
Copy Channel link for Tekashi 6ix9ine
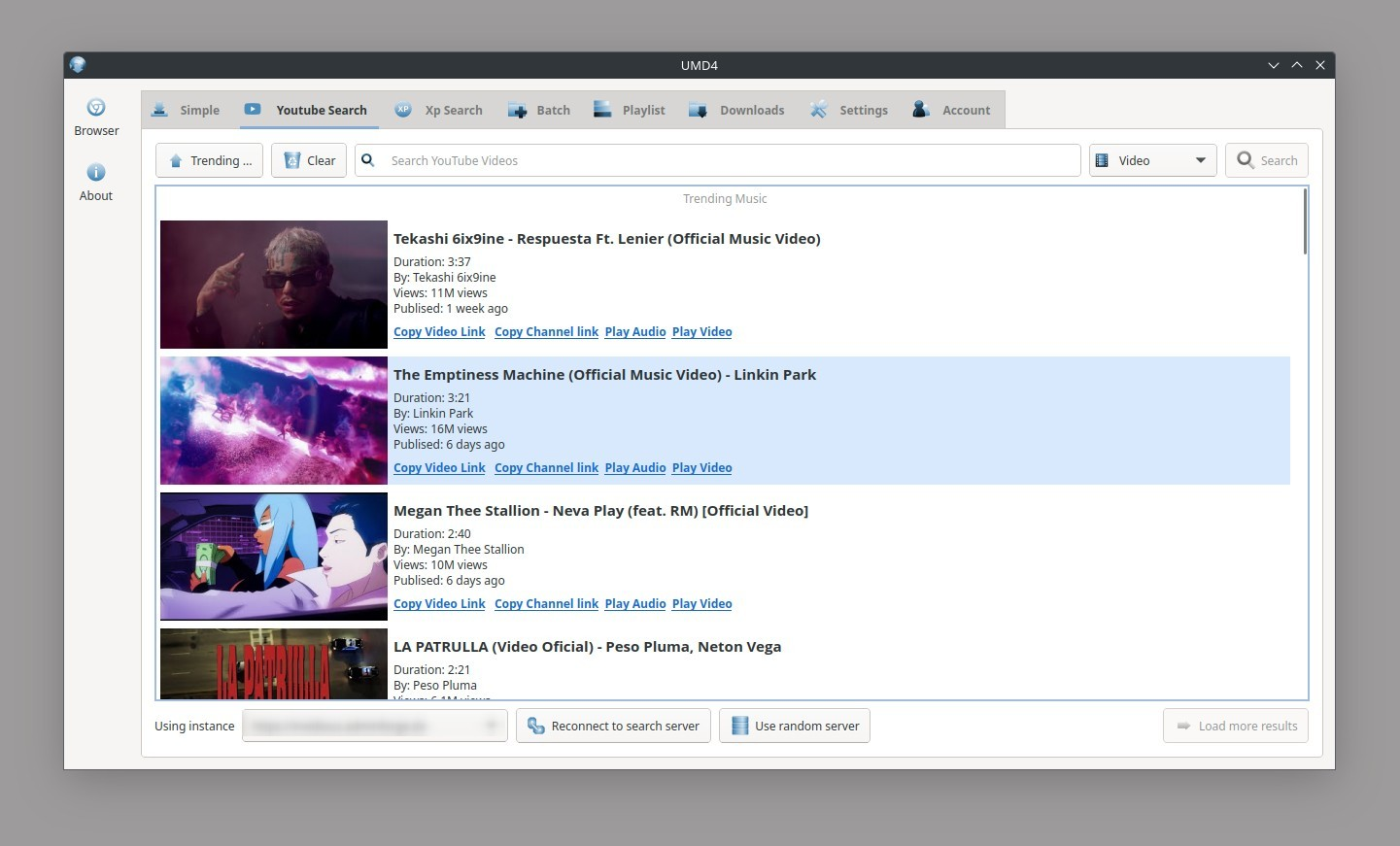tap(546, 332)
